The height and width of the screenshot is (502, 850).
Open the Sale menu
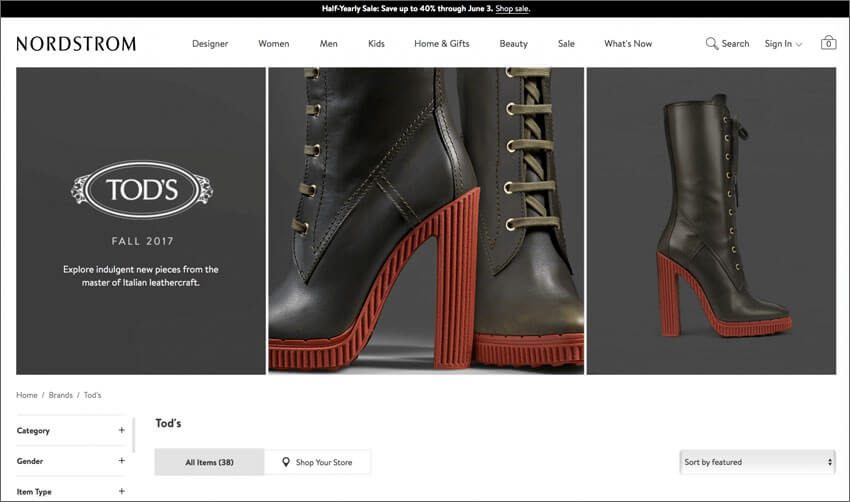tap(566, 44)
